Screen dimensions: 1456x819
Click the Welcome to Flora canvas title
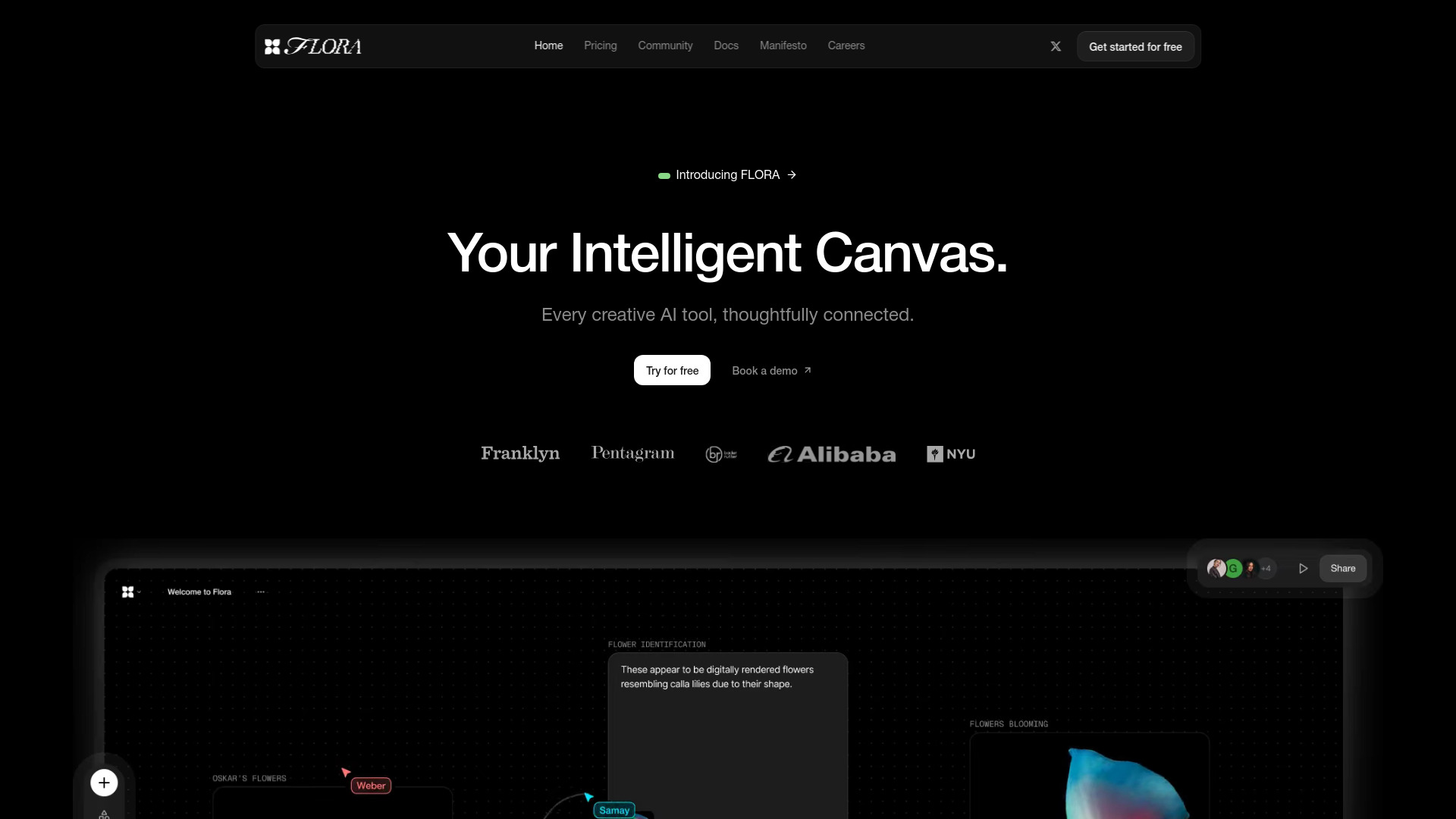click(199, 591)
